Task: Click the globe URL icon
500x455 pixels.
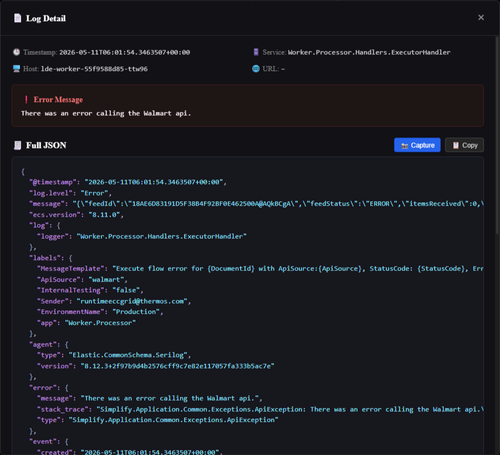Action: click(256, 69)
